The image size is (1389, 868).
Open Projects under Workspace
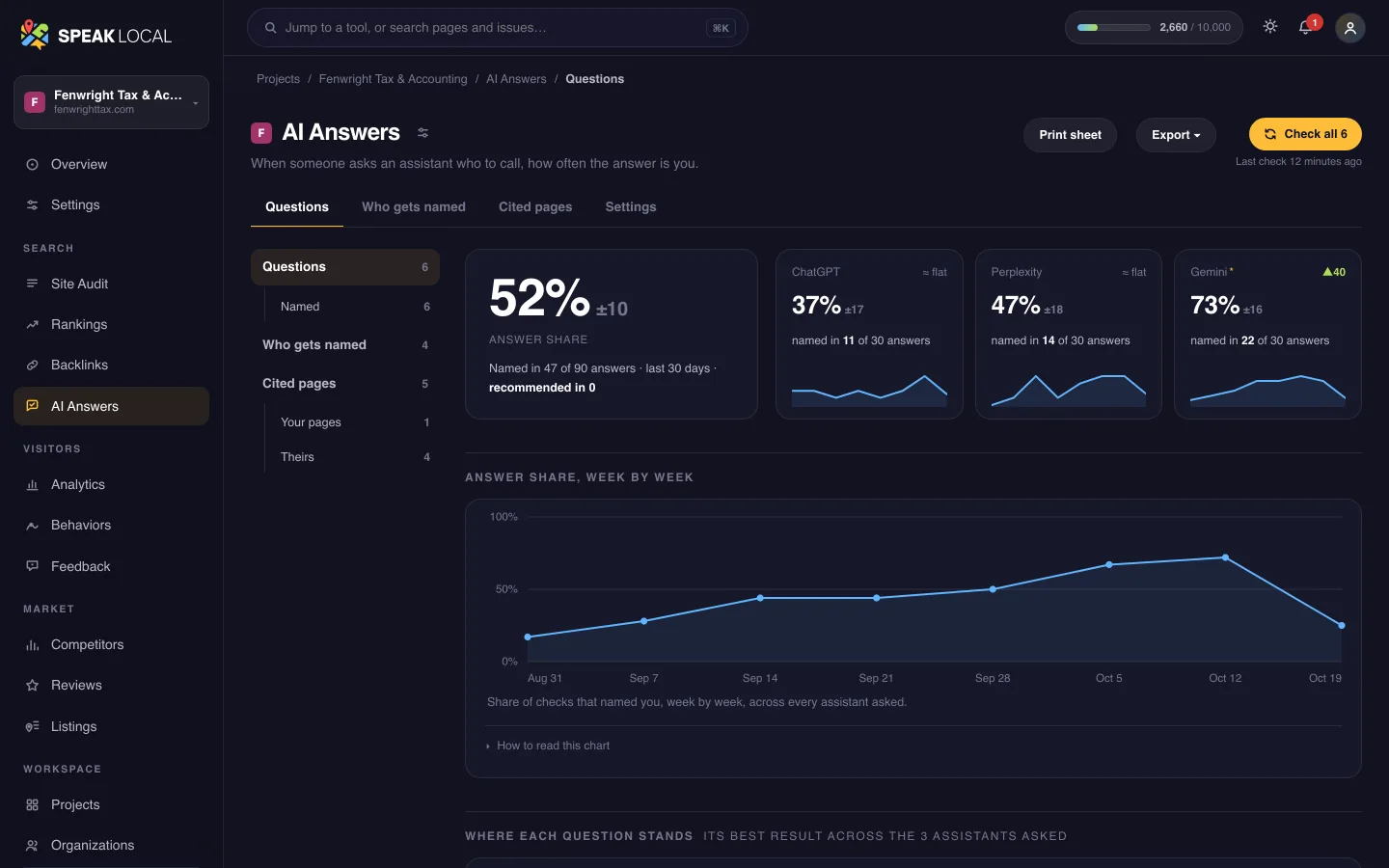(x=111, y=804)
